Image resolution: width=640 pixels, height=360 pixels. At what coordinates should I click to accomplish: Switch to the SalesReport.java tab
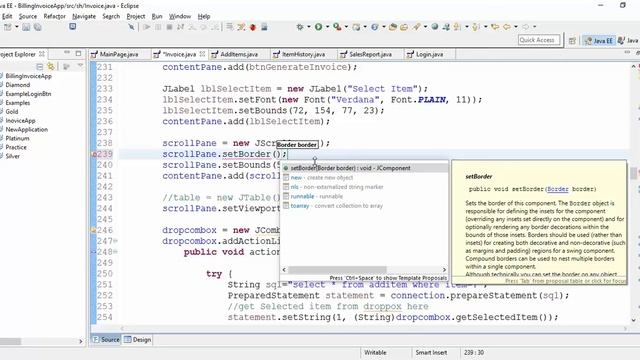click(x=370, y=54)
